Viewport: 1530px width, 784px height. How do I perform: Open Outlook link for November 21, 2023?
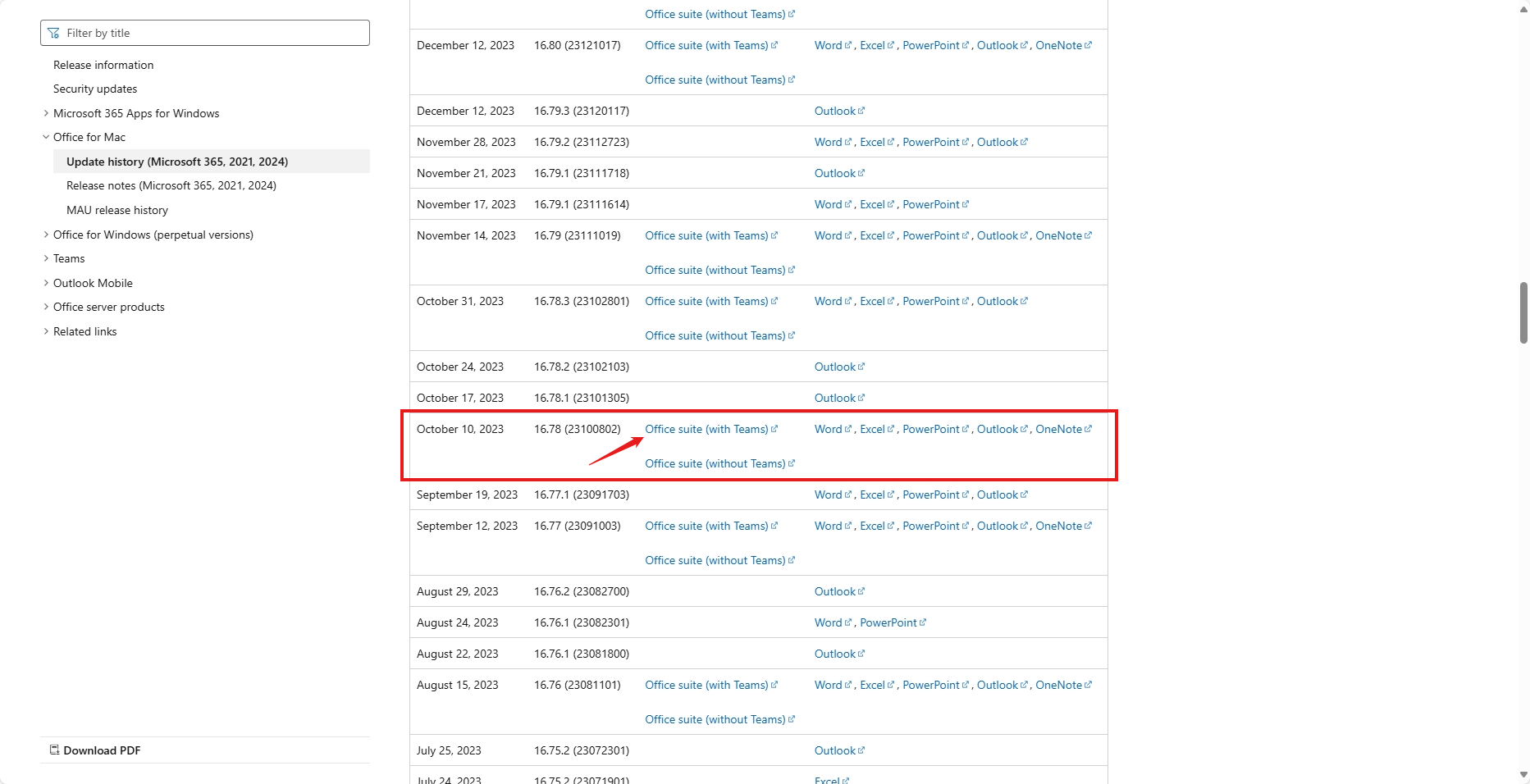click(839, 173)
